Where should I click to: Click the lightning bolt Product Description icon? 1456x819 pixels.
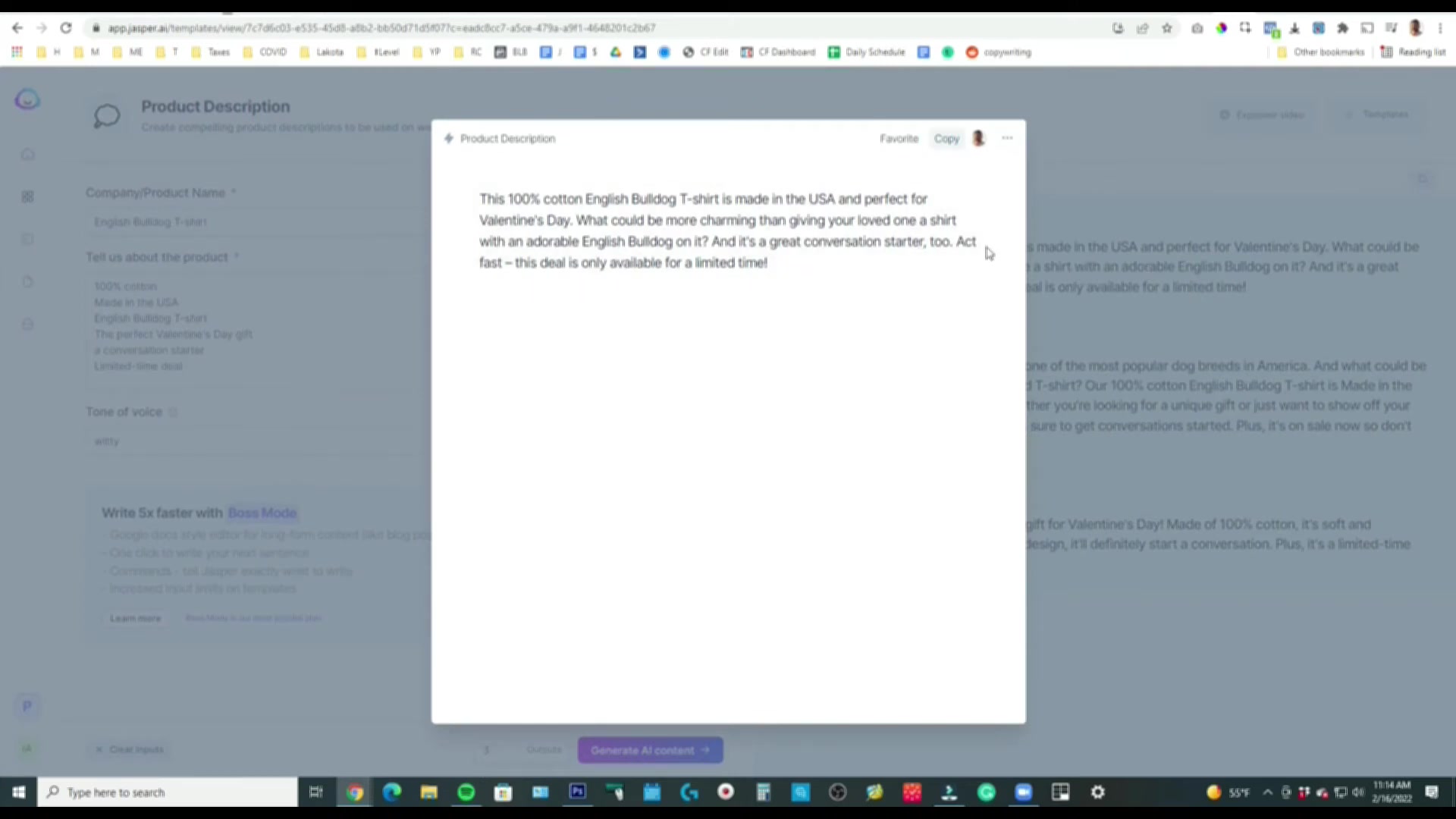coord(449,139)
